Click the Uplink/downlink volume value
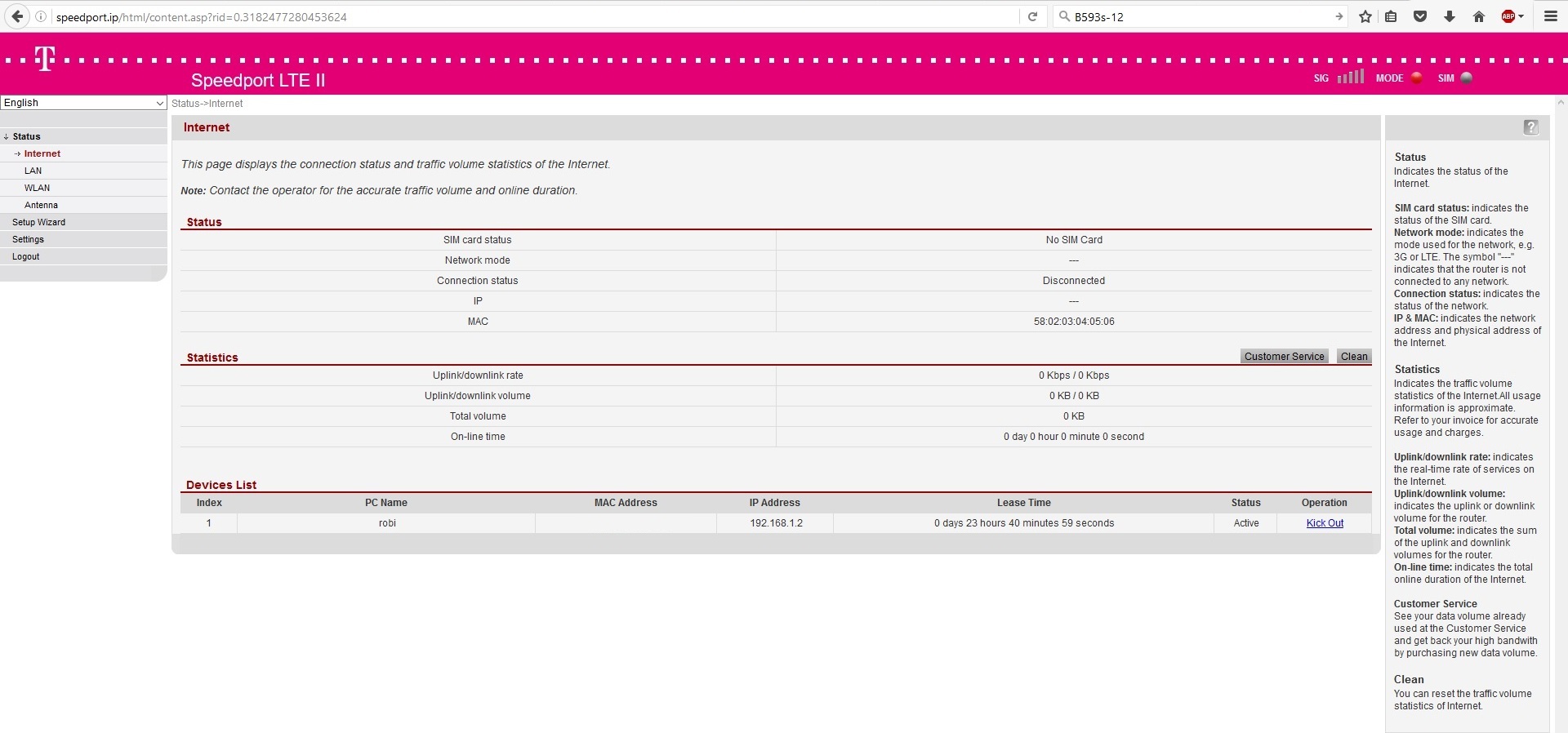 pyautogui.click(x=1074, y=396)
